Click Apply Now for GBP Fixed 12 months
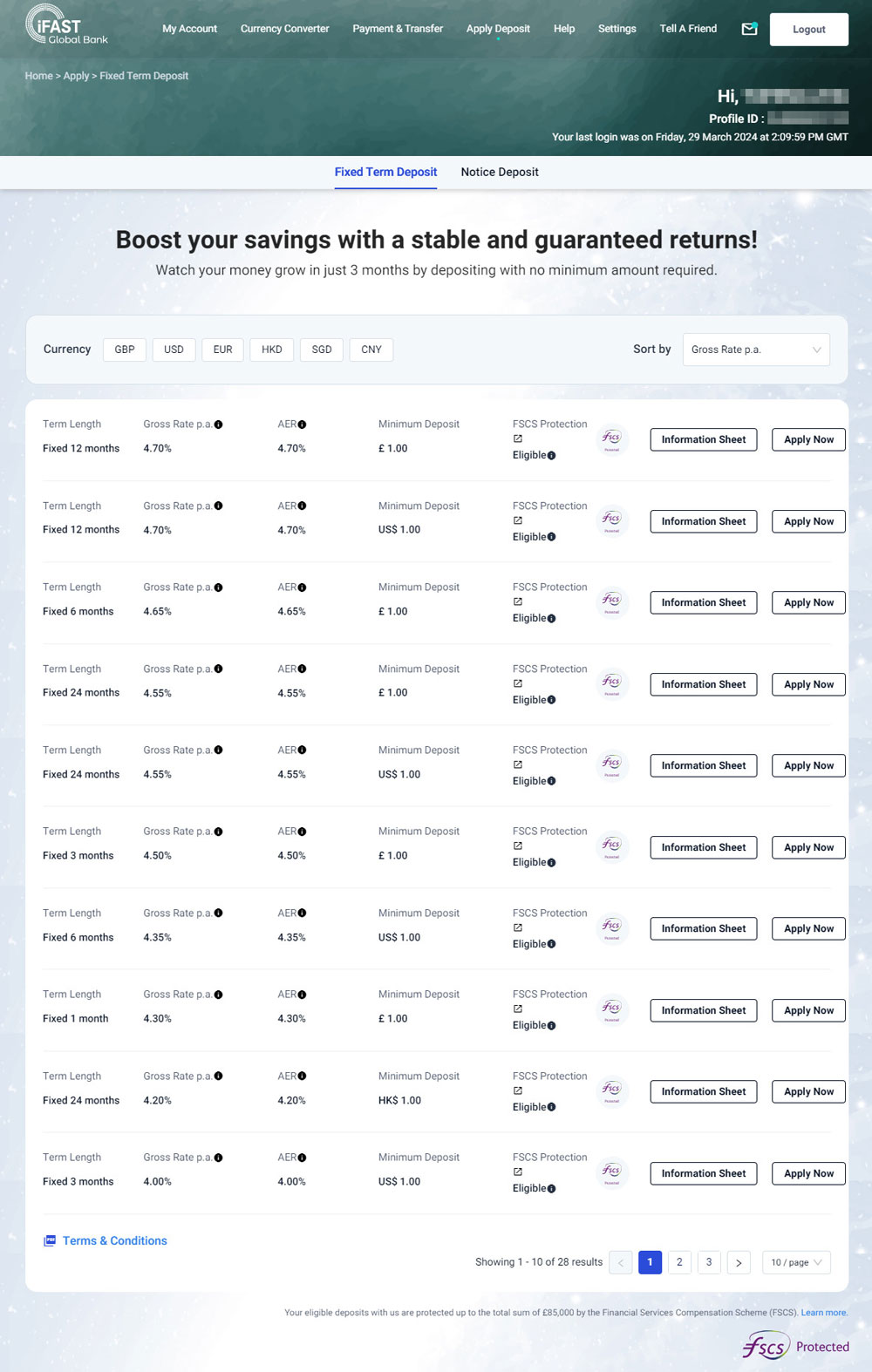The width and height of the screenshot is (872, 1372). [808, 439]
